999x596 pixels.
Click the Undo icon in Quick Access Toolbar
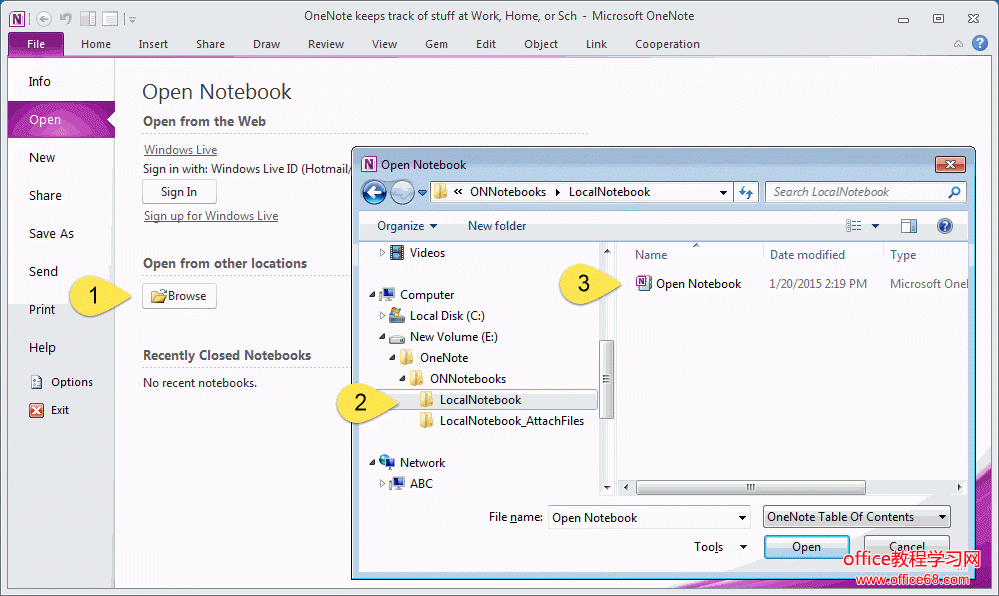pos(66,18)
